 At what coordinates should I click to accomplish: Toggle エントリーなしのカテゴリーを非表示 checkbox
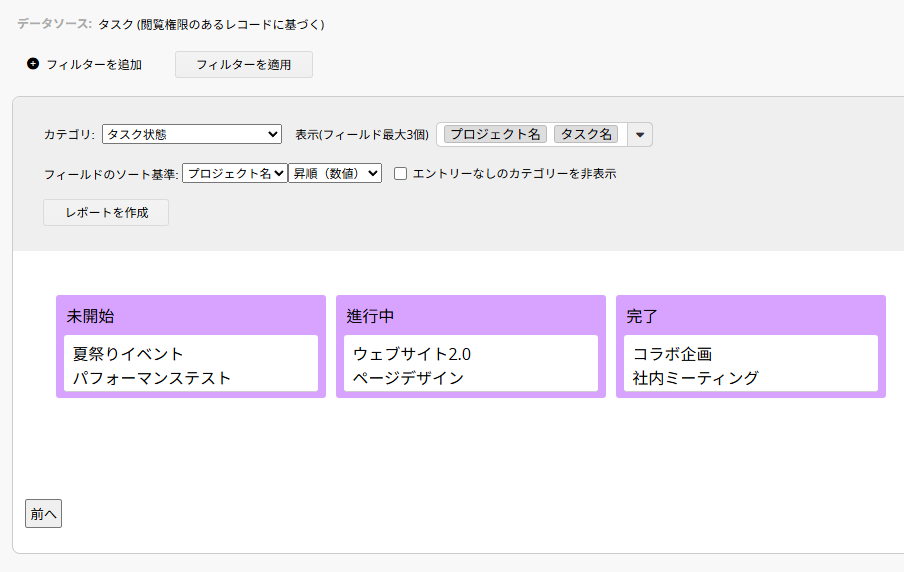click(x=400, y=174)
